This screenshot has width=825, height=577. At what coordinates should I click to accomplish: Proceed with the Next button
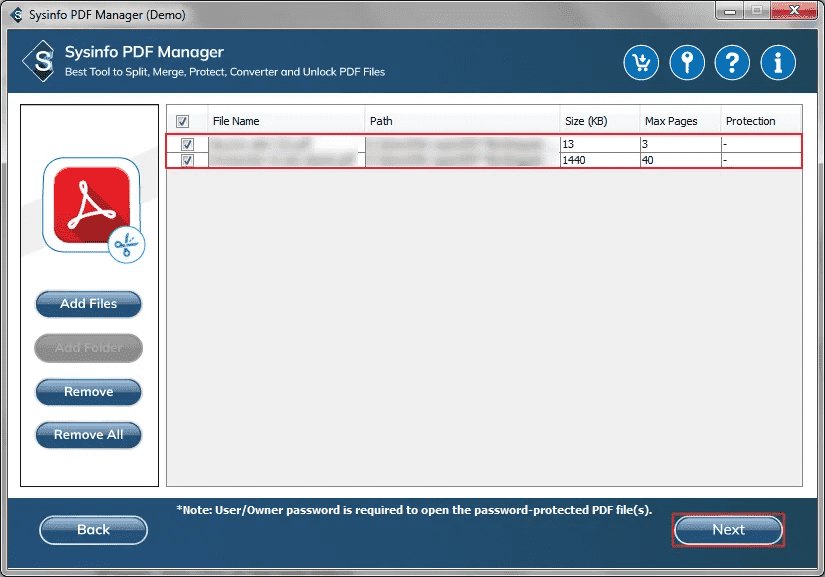(x=728, y=530)
